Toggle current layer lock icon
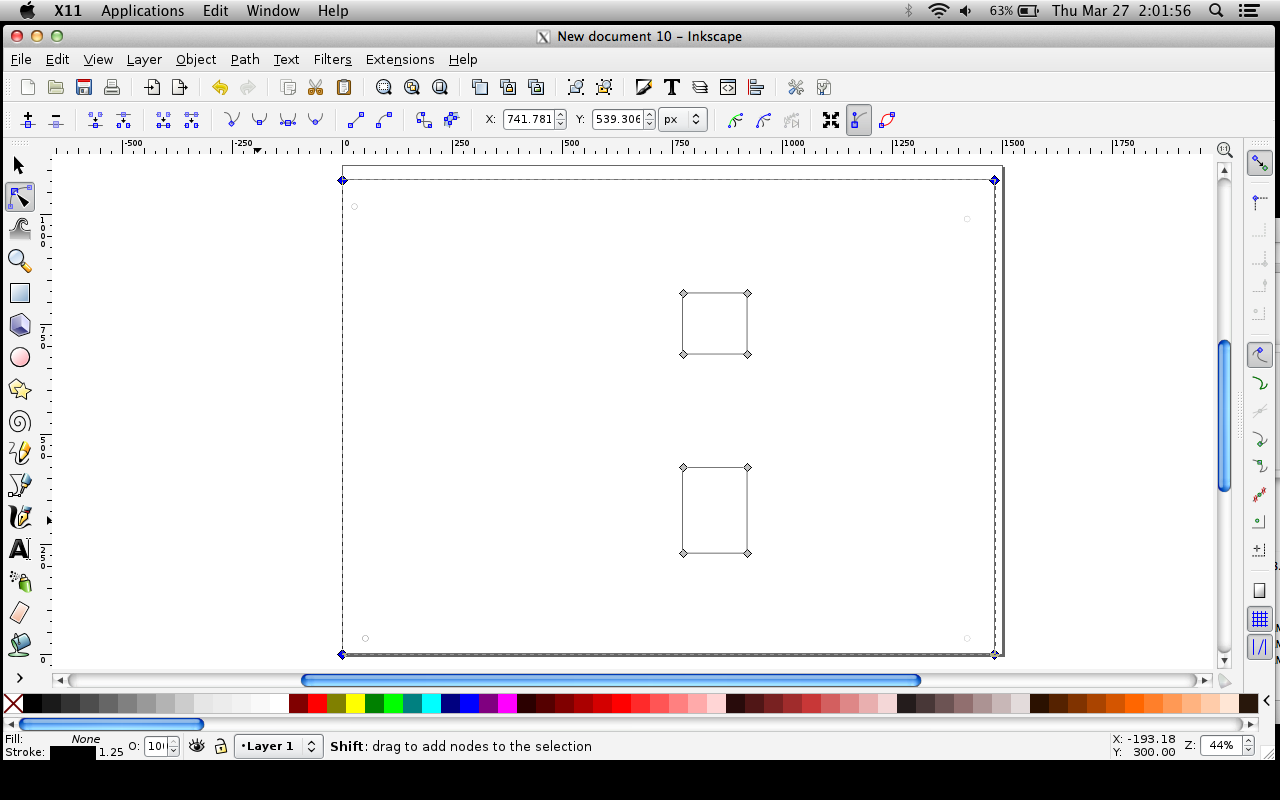The height and width of the screenshot is (800, 1280). (221, 746)
